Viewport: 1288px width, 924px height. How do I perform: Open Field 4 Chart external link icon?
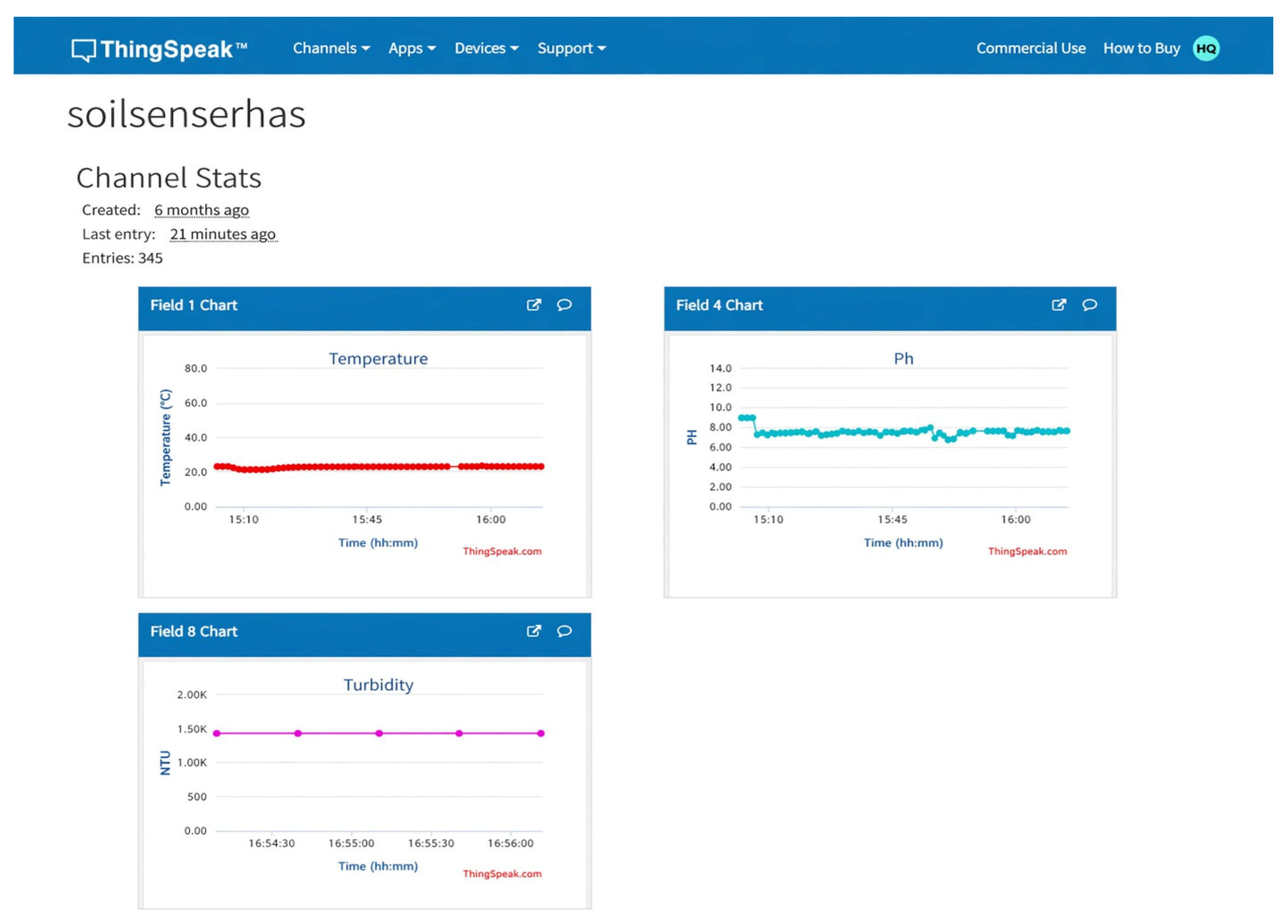pyautogui.click(x=1059, y=305)
